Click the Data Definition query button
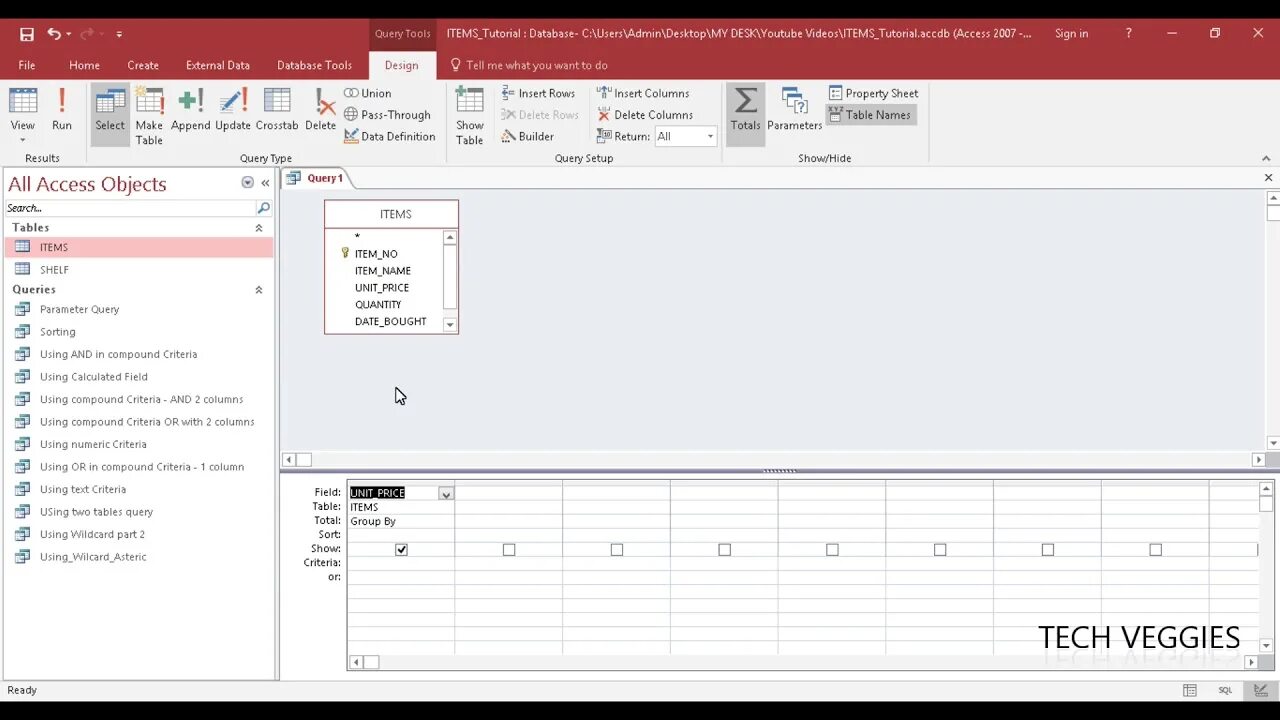 tap(389, 136)
